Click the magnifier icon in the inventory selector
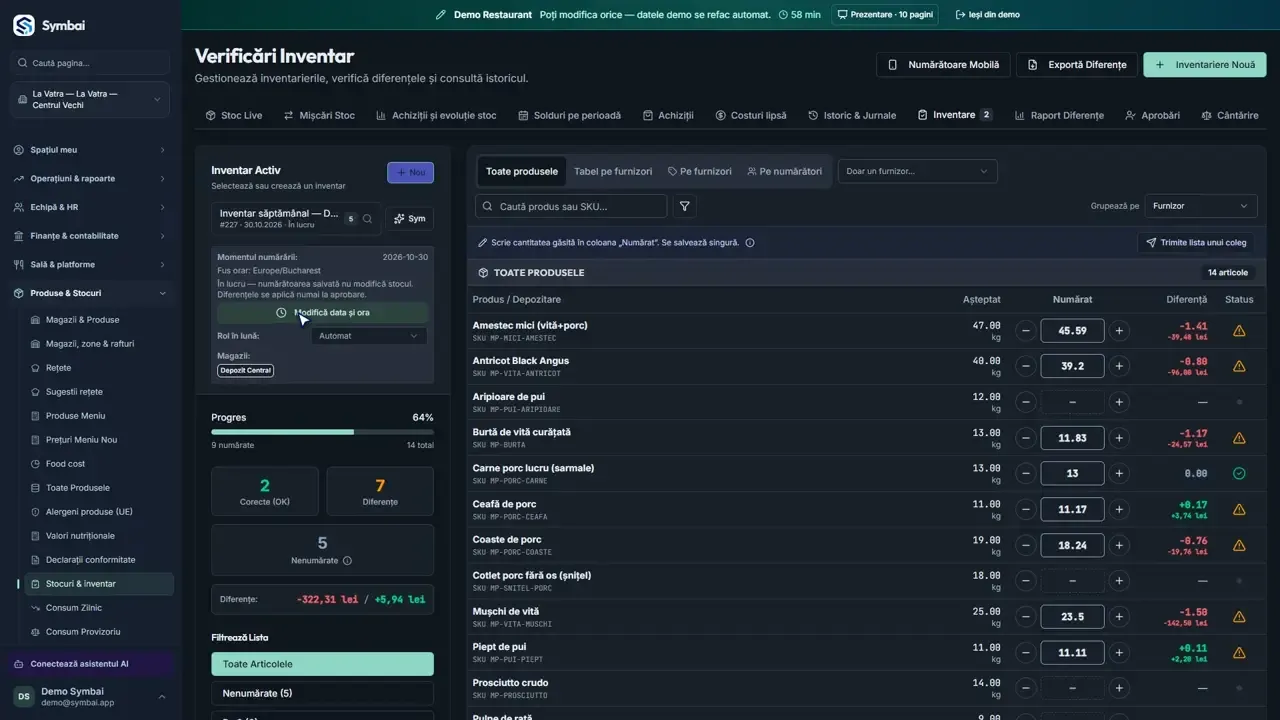1280x720 pixels. pyautogui.click(x=368, y=219)
